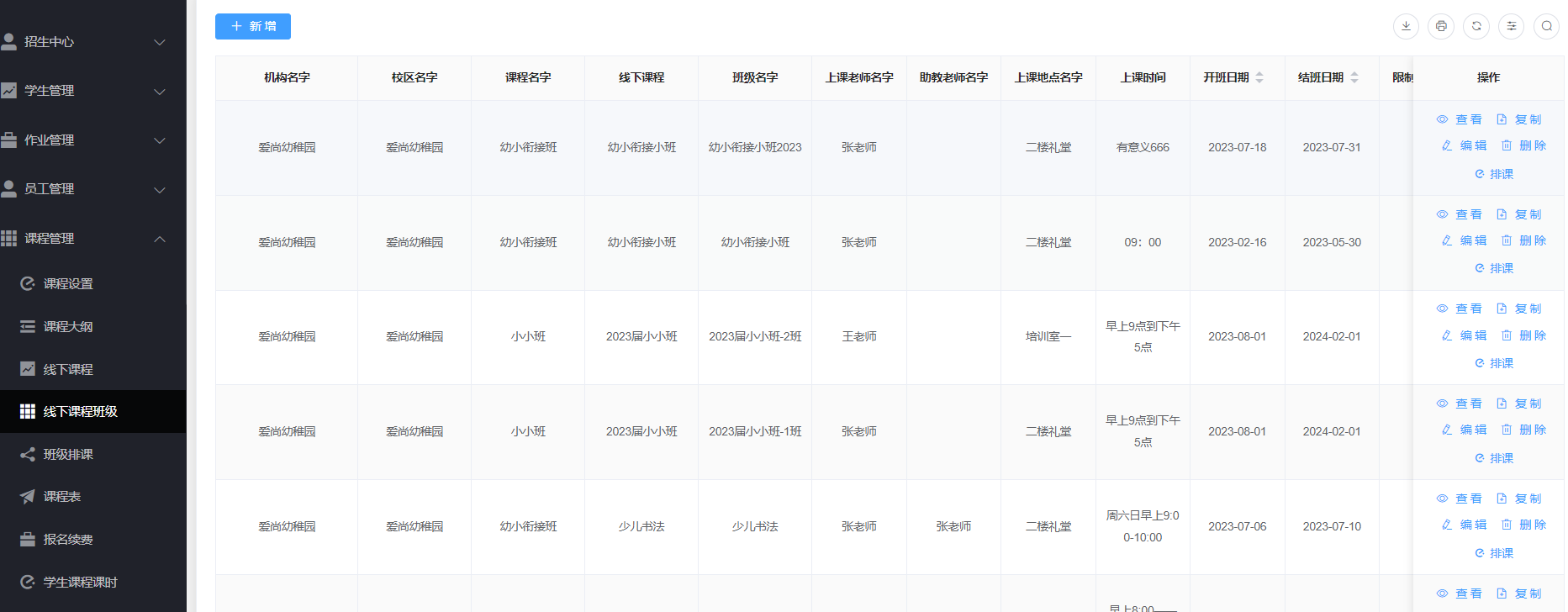Image resolution: width=1568 pixels, height=612 pixels.
Task: Open 班级排课 in the sidebar
Action: point(93,454)
